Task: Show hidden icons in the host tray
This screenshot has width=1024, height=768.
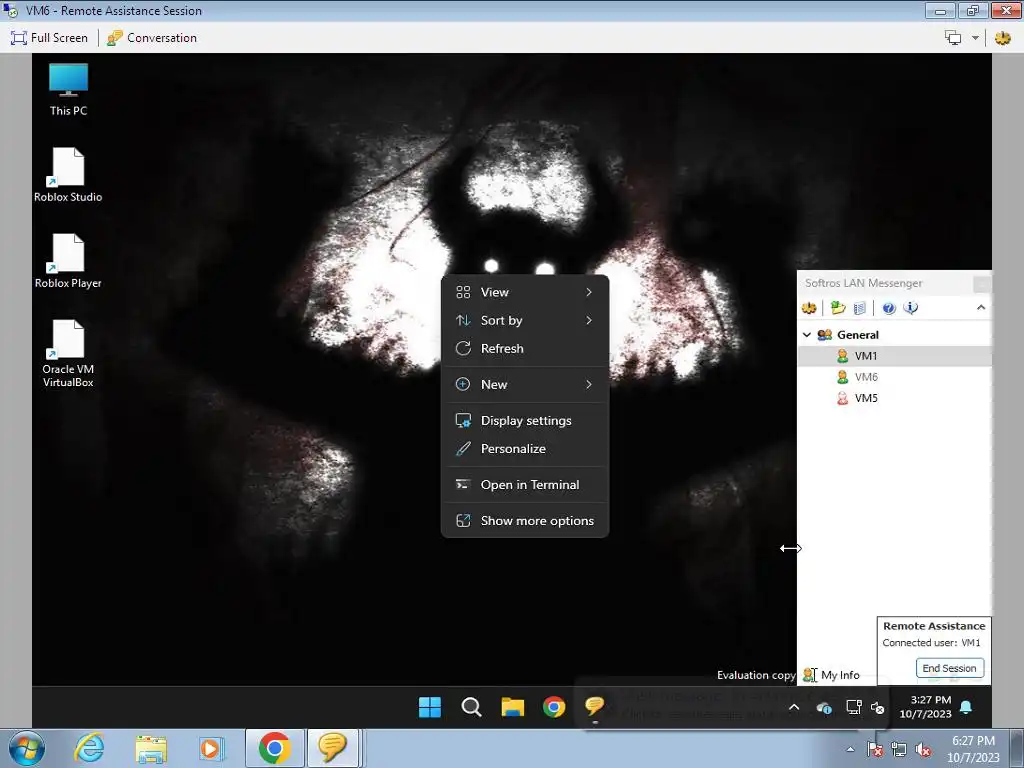Action: point(850,749)
